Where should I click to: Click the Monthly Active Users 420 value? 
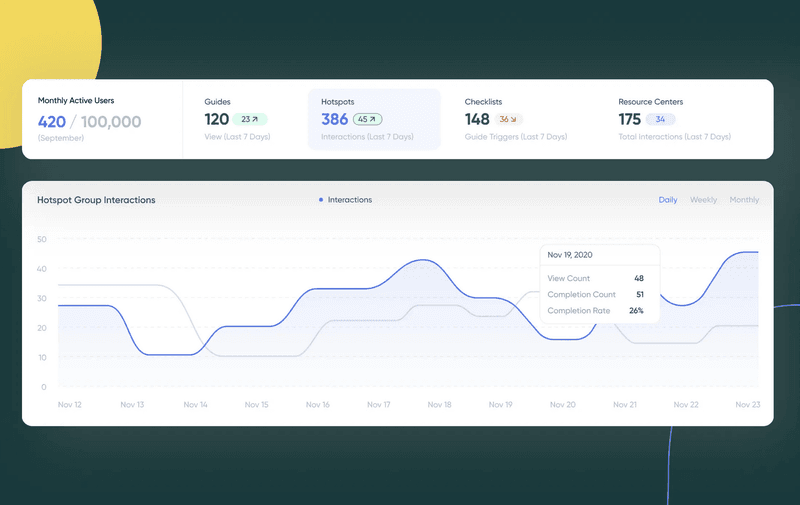click(x=52, y=121)
